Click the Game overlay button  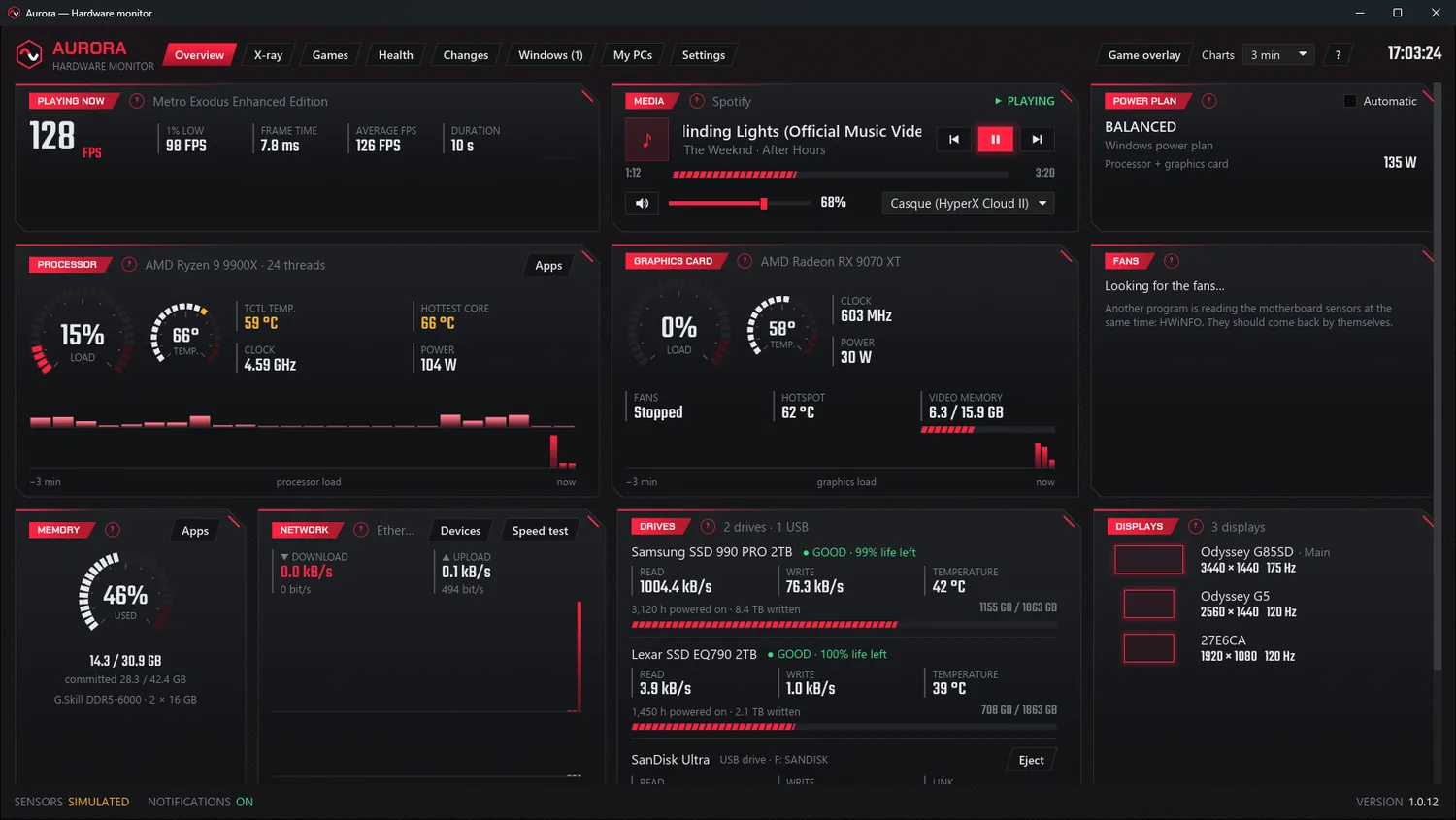tap(1144, 55)
